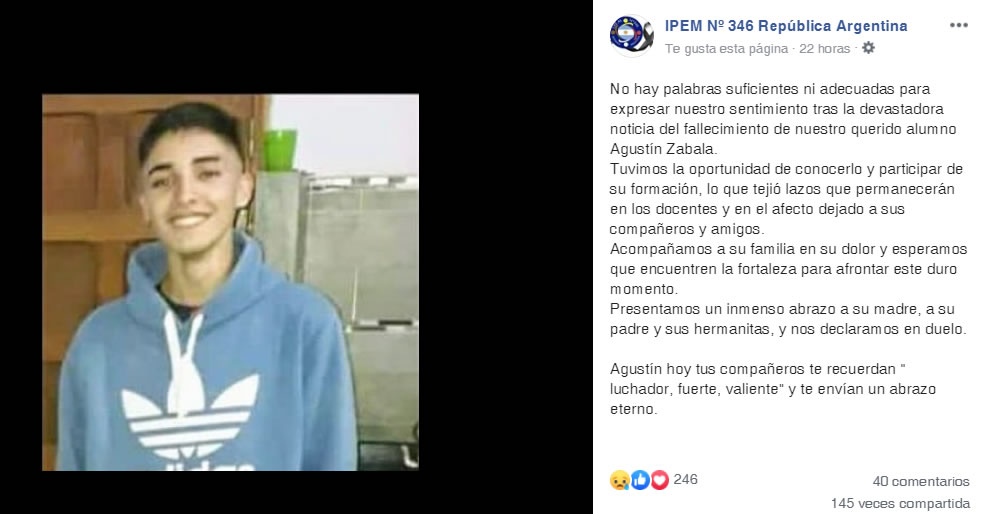Click the blue thumbs-up like reaction
This screenshot has height=514, width=987.
click(640, 480)
